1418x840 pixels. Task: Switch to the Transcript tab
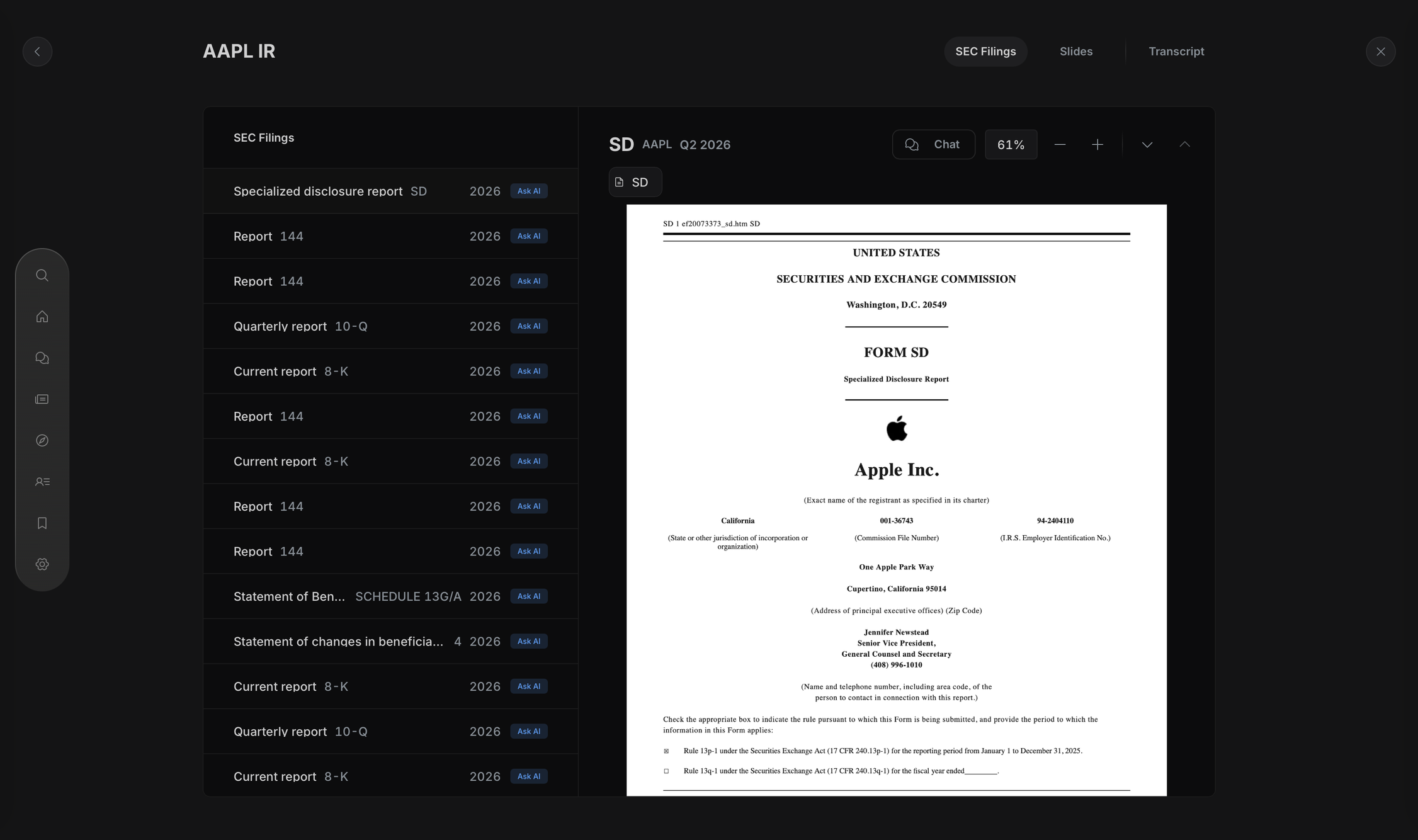point(1176,52)
